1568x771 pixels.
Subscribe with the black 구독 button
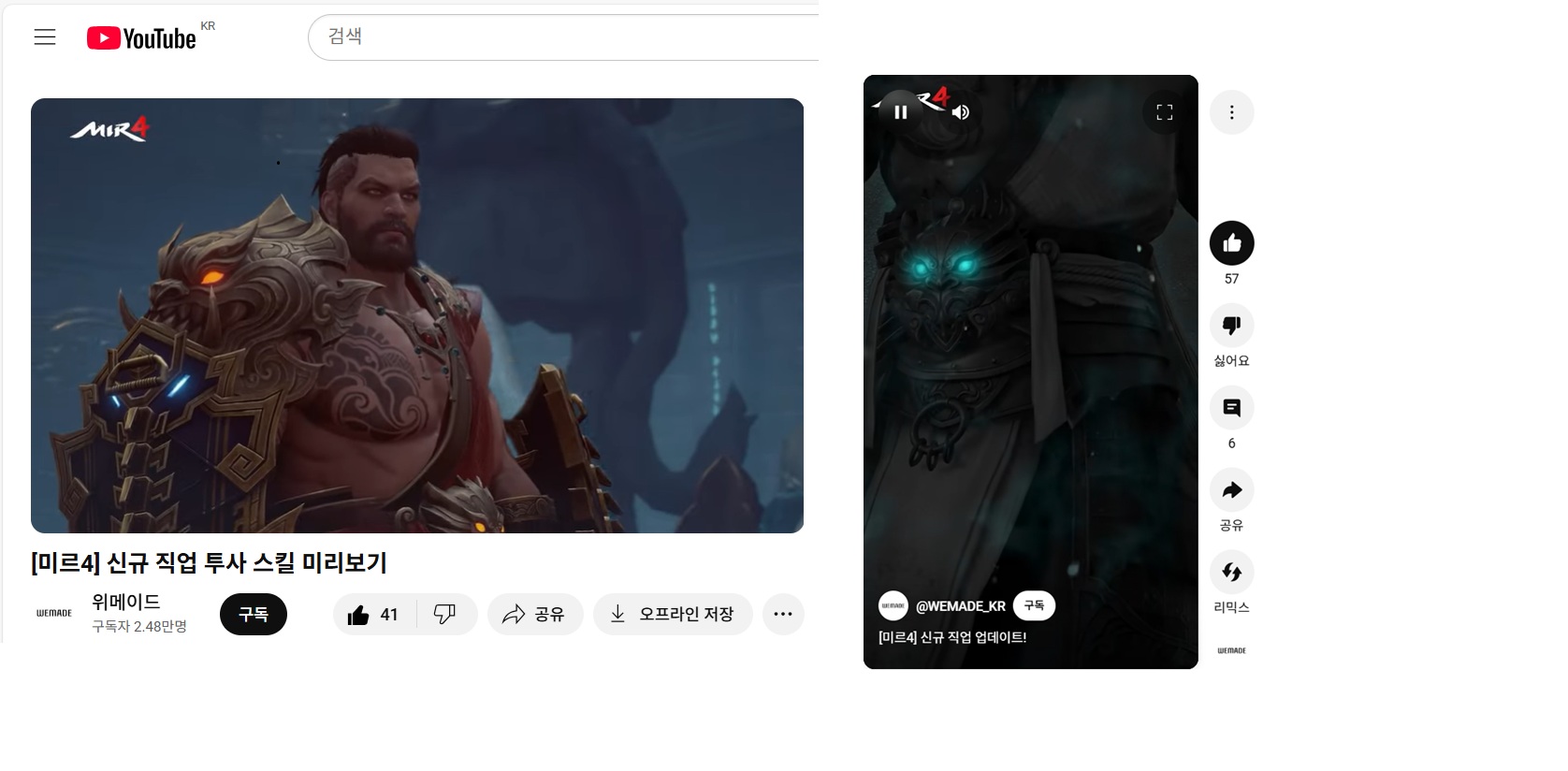click(254, 614)
